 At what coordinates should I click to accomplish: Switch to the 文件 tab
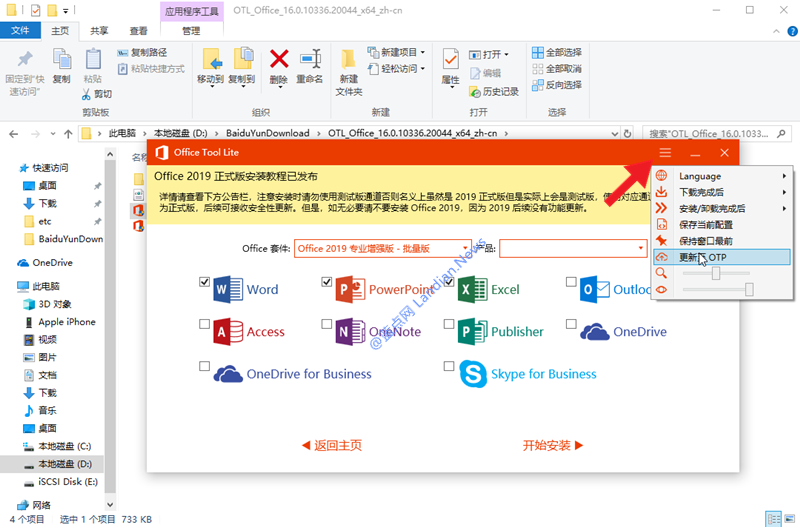20,31
